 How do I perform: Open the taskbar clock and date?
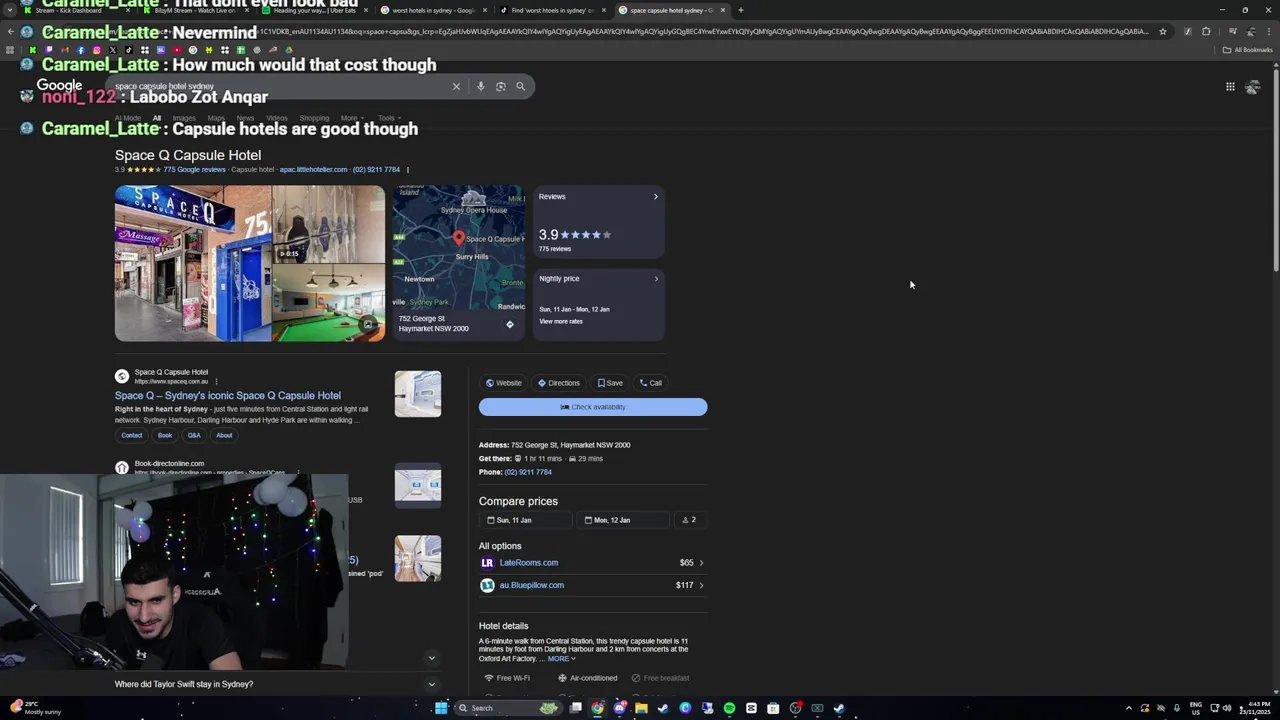[x=1255, y=708]
